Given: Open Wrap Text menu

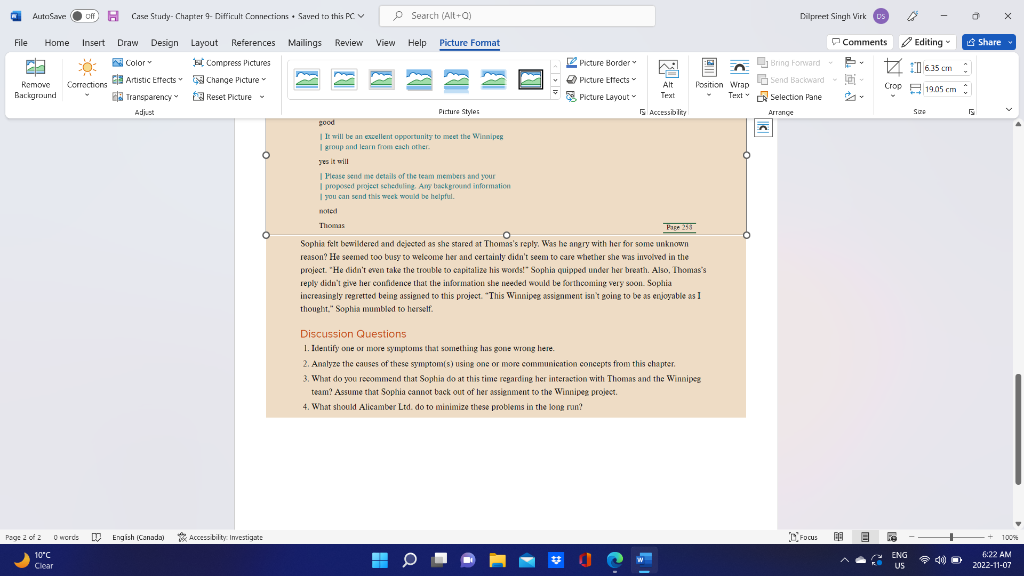Looking at the screenshot, I should 739,79.
